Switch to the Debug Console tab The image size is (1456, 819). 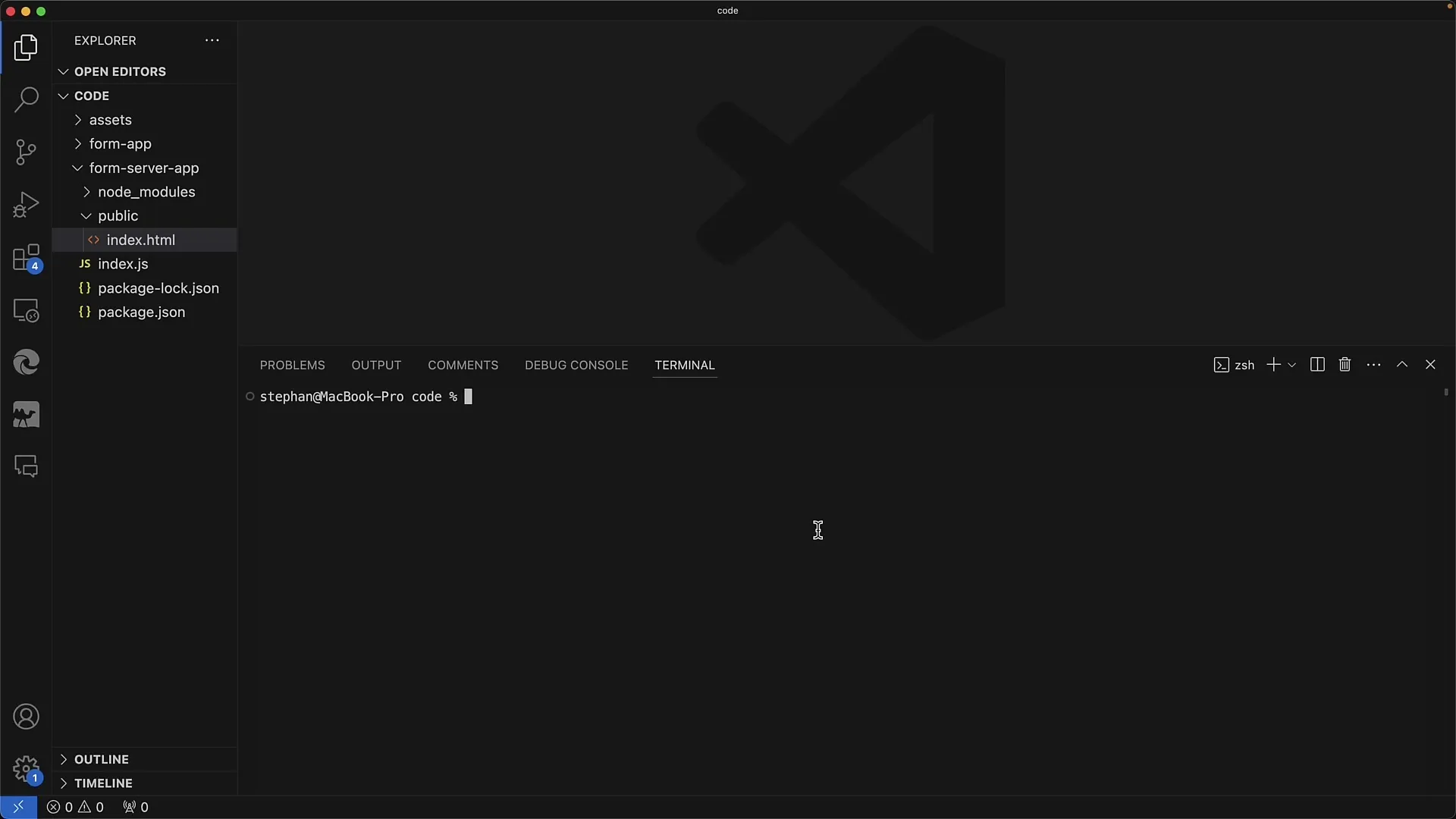click(x=576, y=365)
